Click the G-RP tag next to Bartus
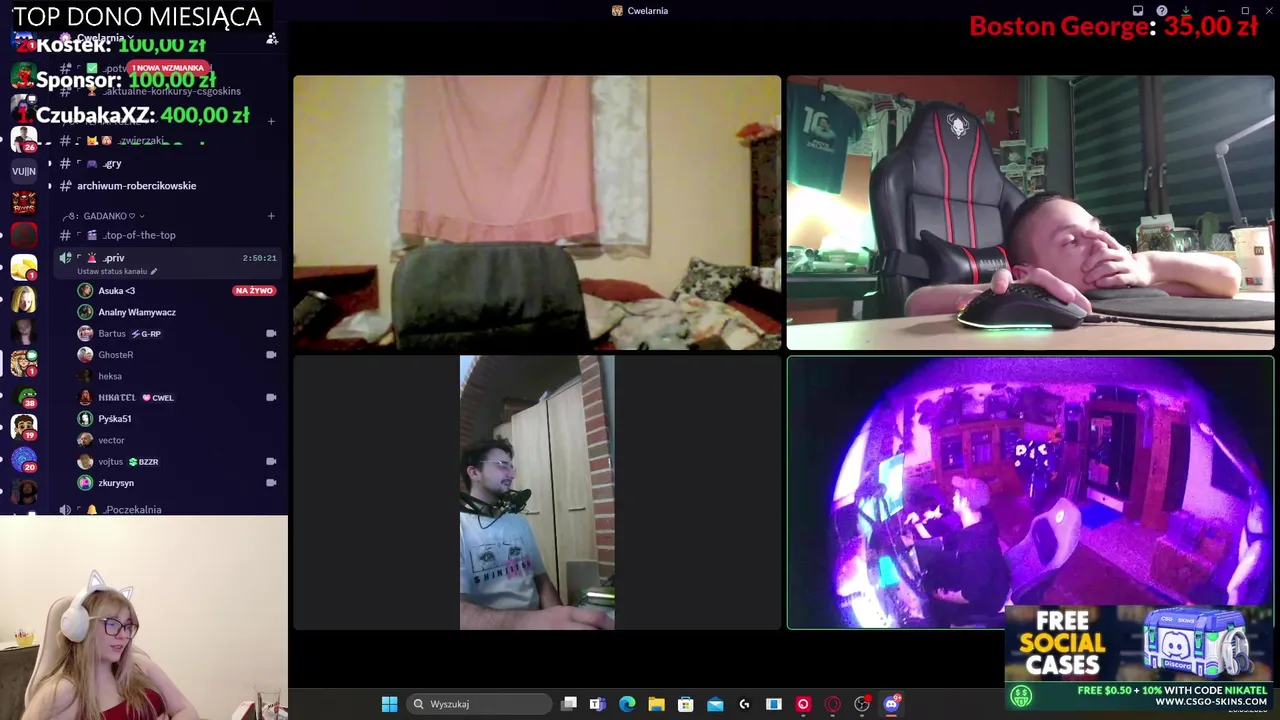This screenshot has height=720, width=1280. tap(146, 334)
